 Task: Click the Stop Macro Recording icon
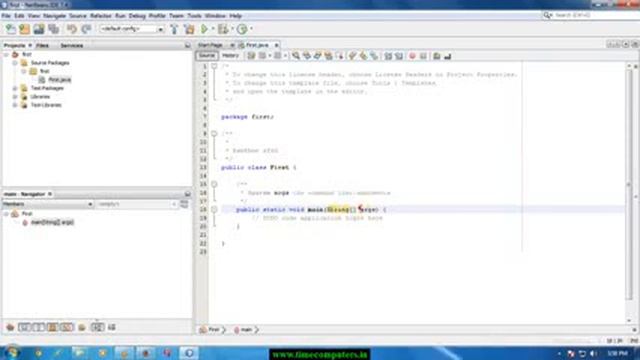pyautogui.click(x=423, y=56)
